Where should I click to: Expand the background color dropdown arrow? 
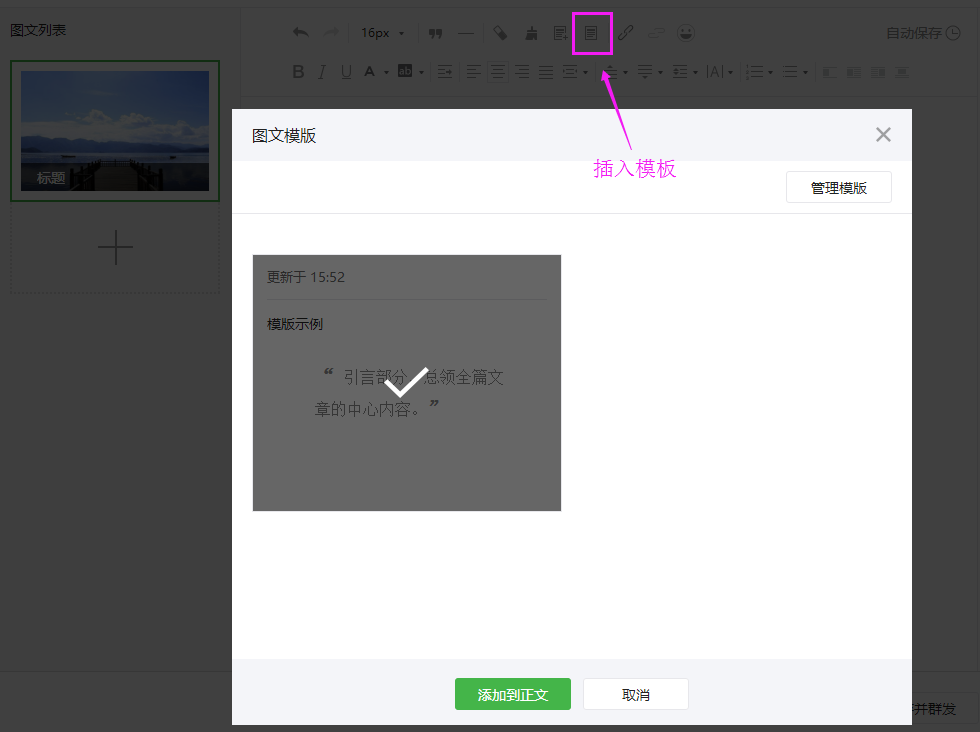click(421, 73)
